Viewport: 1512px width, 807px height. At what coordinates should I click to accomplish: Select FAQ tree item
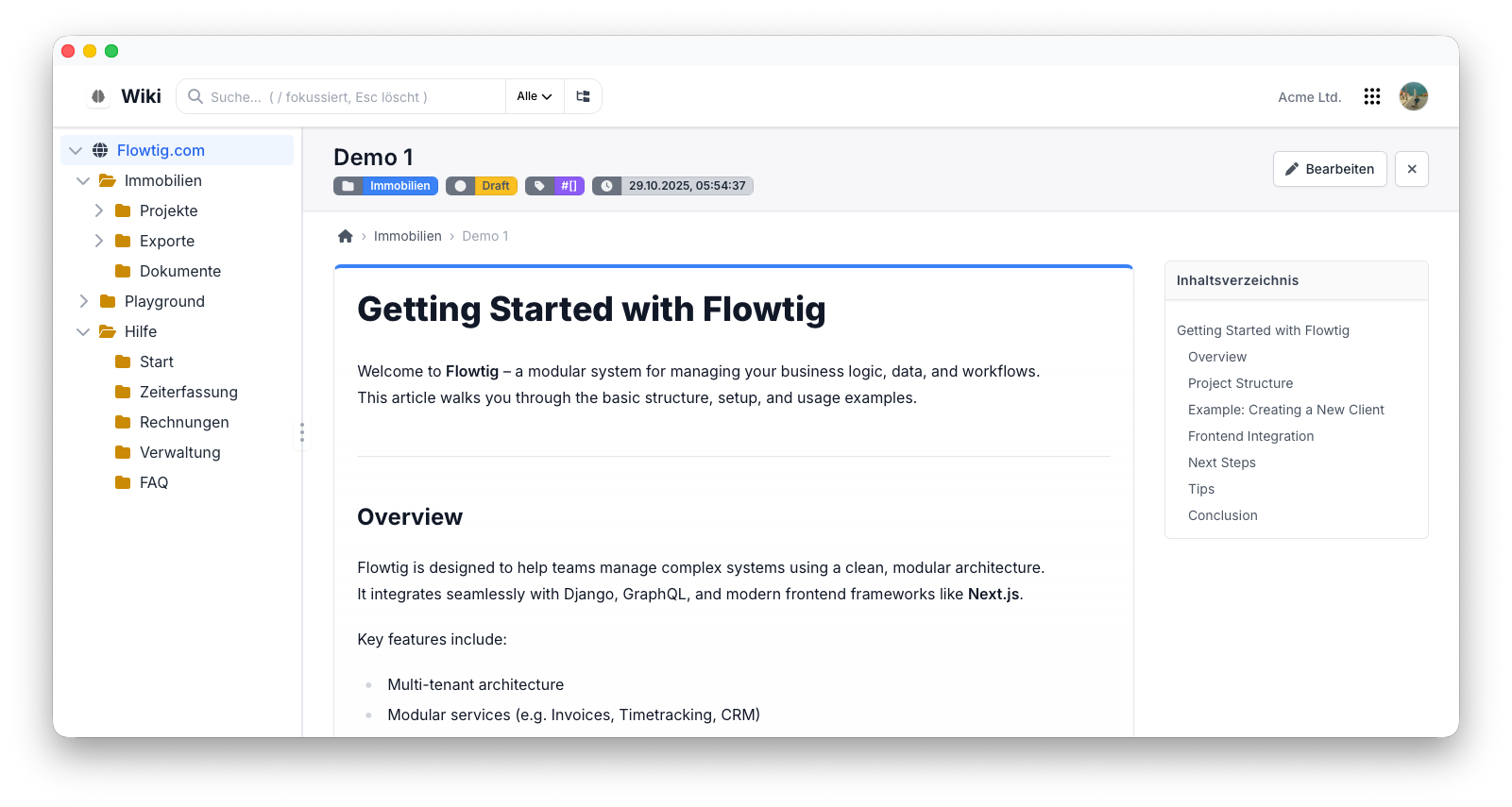[x=154, y=482]
